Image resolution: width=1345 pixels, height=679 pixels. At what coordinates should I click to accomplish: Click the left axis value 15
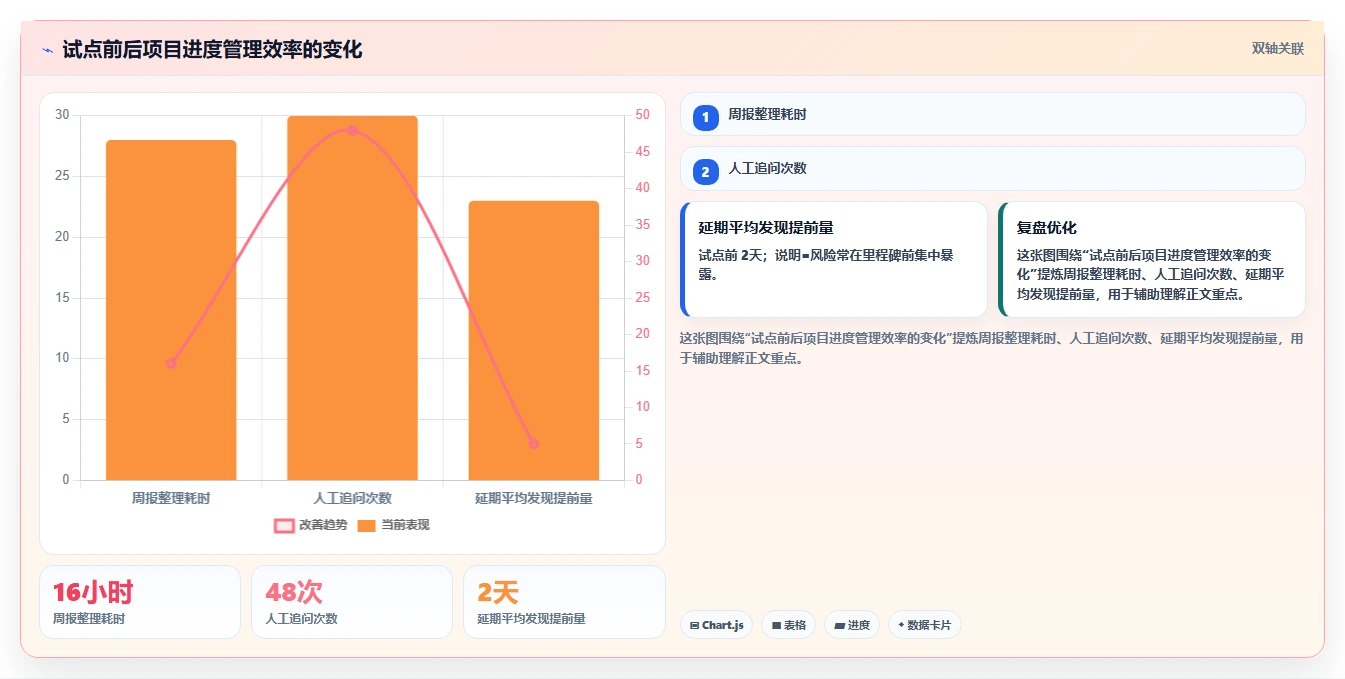click(x=62, y=298)
